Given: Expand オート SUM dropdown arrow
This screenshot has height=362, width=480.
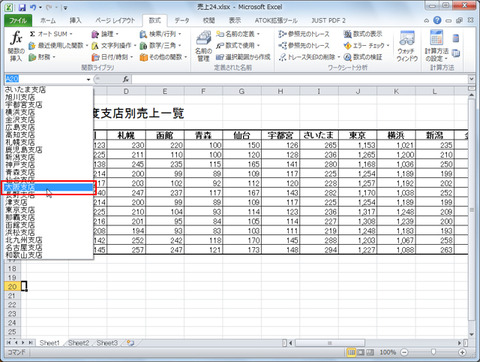Looking at the screenshot, I should pyautogui.click(x=71, y=34).
